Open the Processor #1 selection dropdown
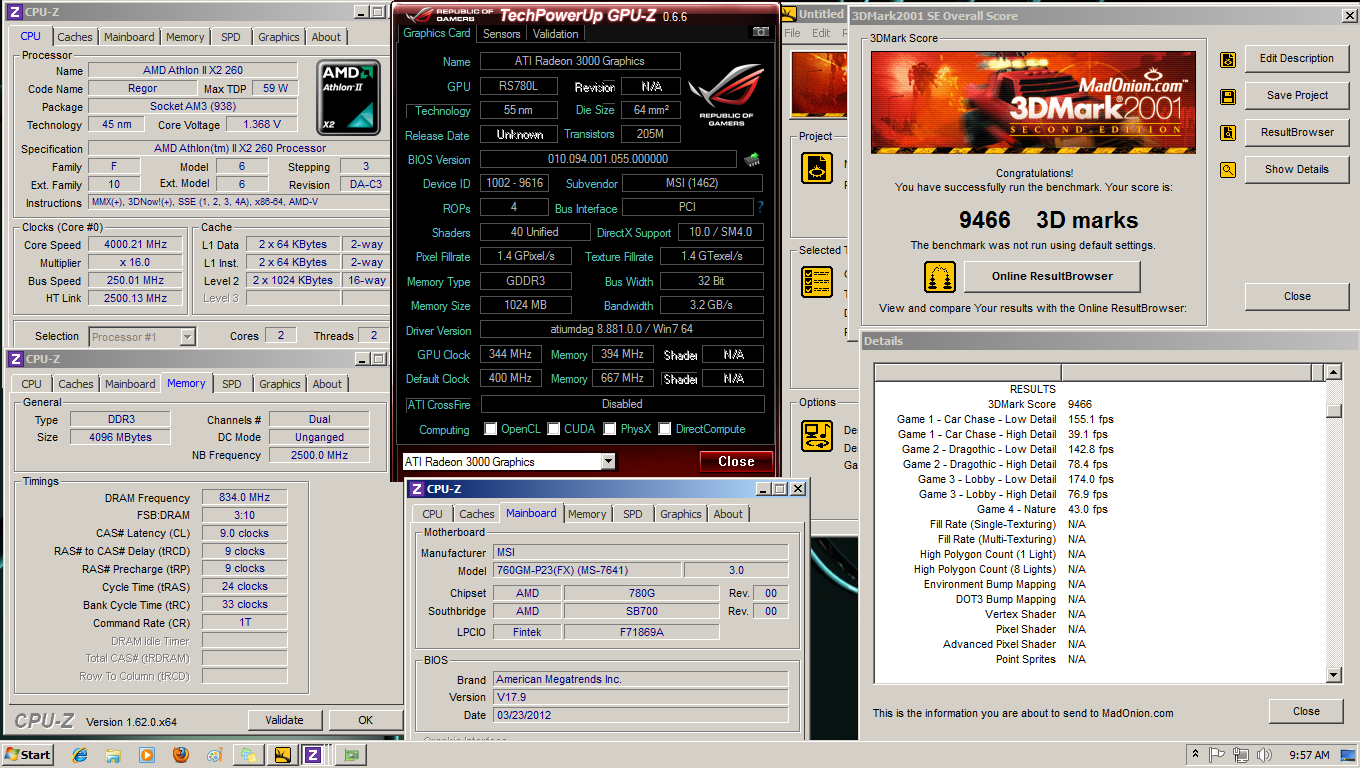 [x=187, y=337]
